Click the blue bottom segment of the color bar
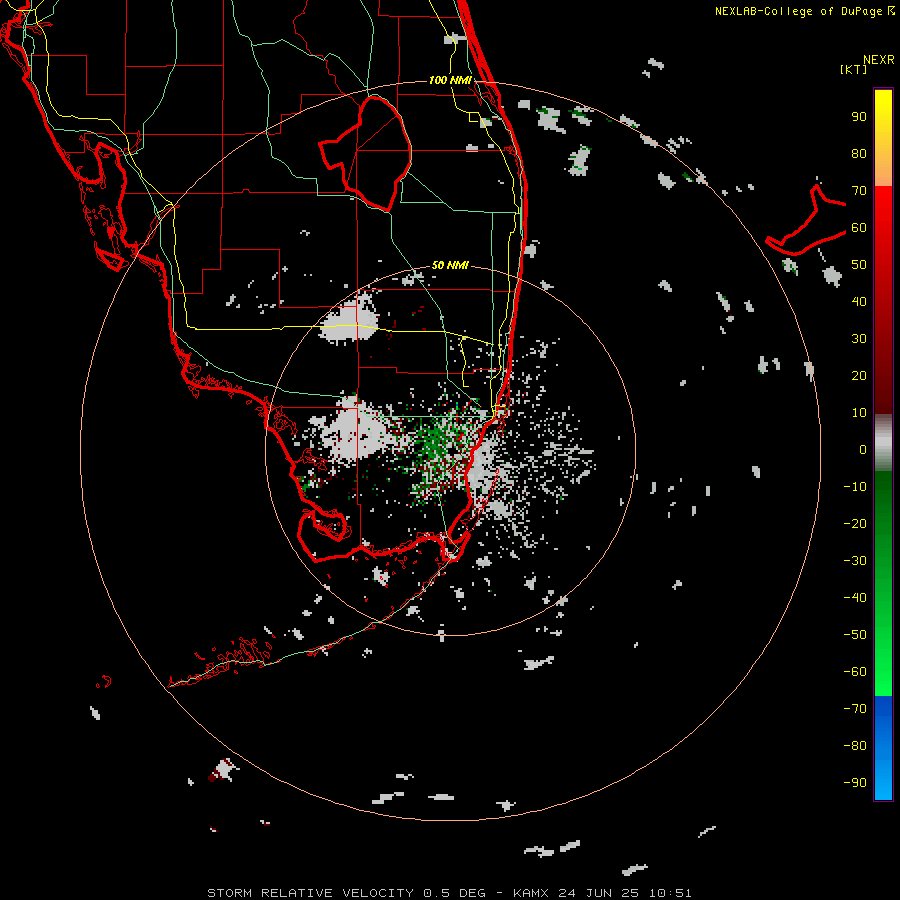 pos(883,748)
